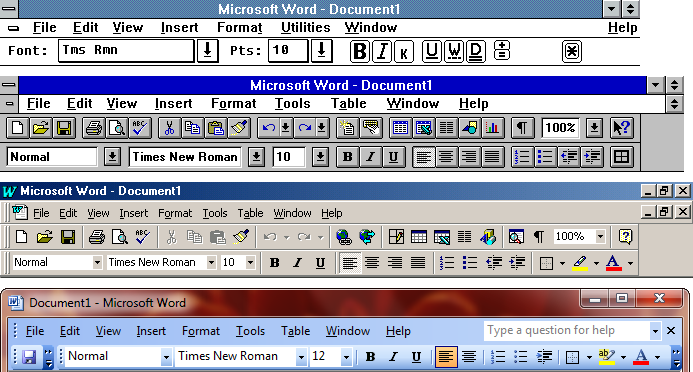
Task: Click the superscript/subscript icon in Tms Rmn ribbon
Action: [x=502, y=50]
